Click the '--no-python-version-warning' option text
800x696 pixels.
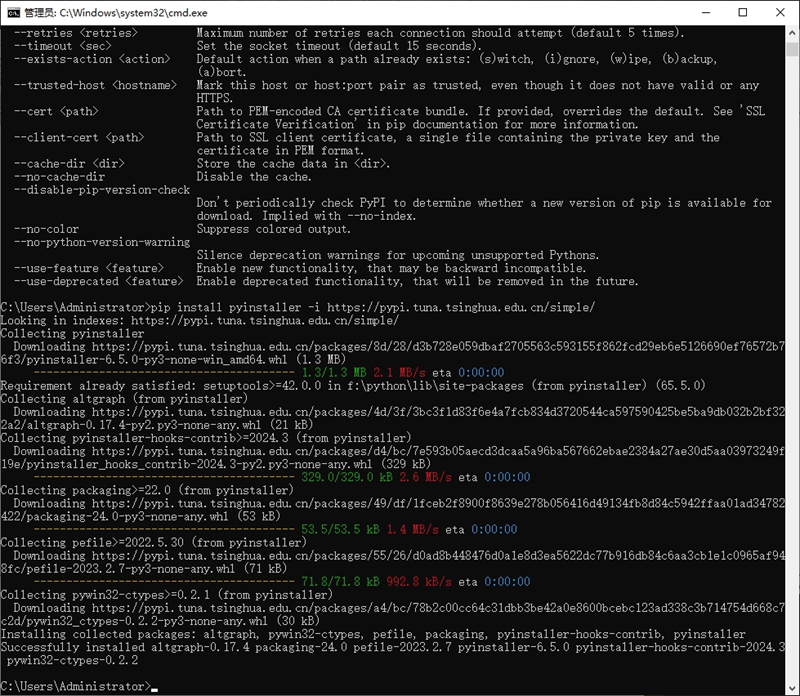[102, 242]
